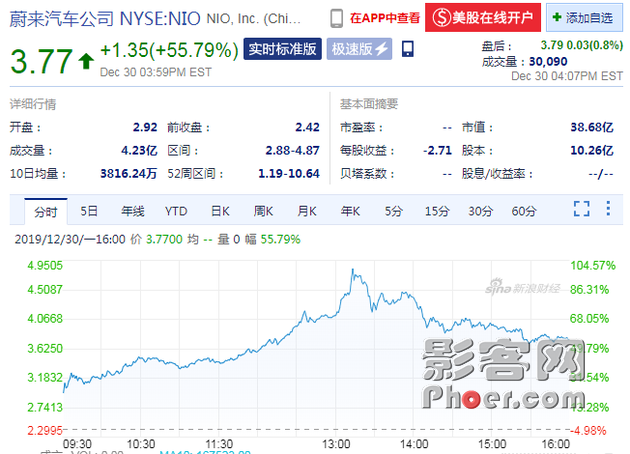Click the 美股在线开户 red button

pyautogui.click(x=483, y=17)
